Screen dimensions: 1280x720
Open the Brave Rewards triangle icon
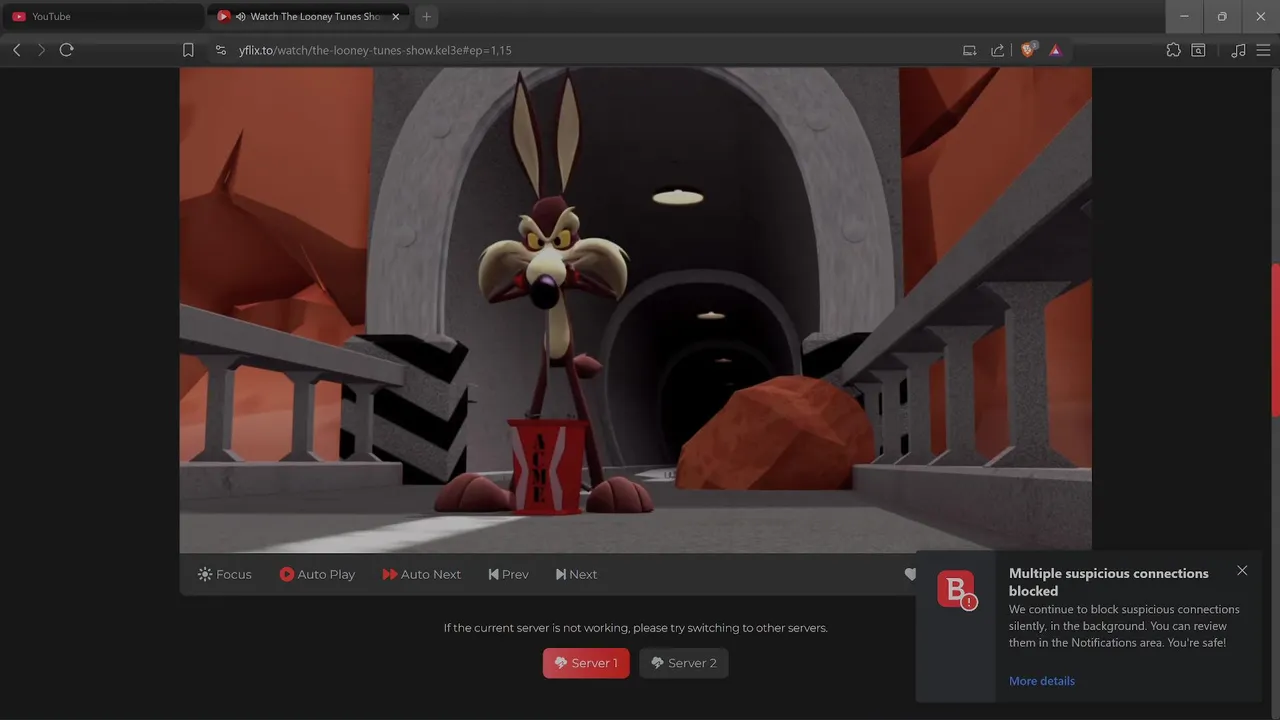[1055, 50]
